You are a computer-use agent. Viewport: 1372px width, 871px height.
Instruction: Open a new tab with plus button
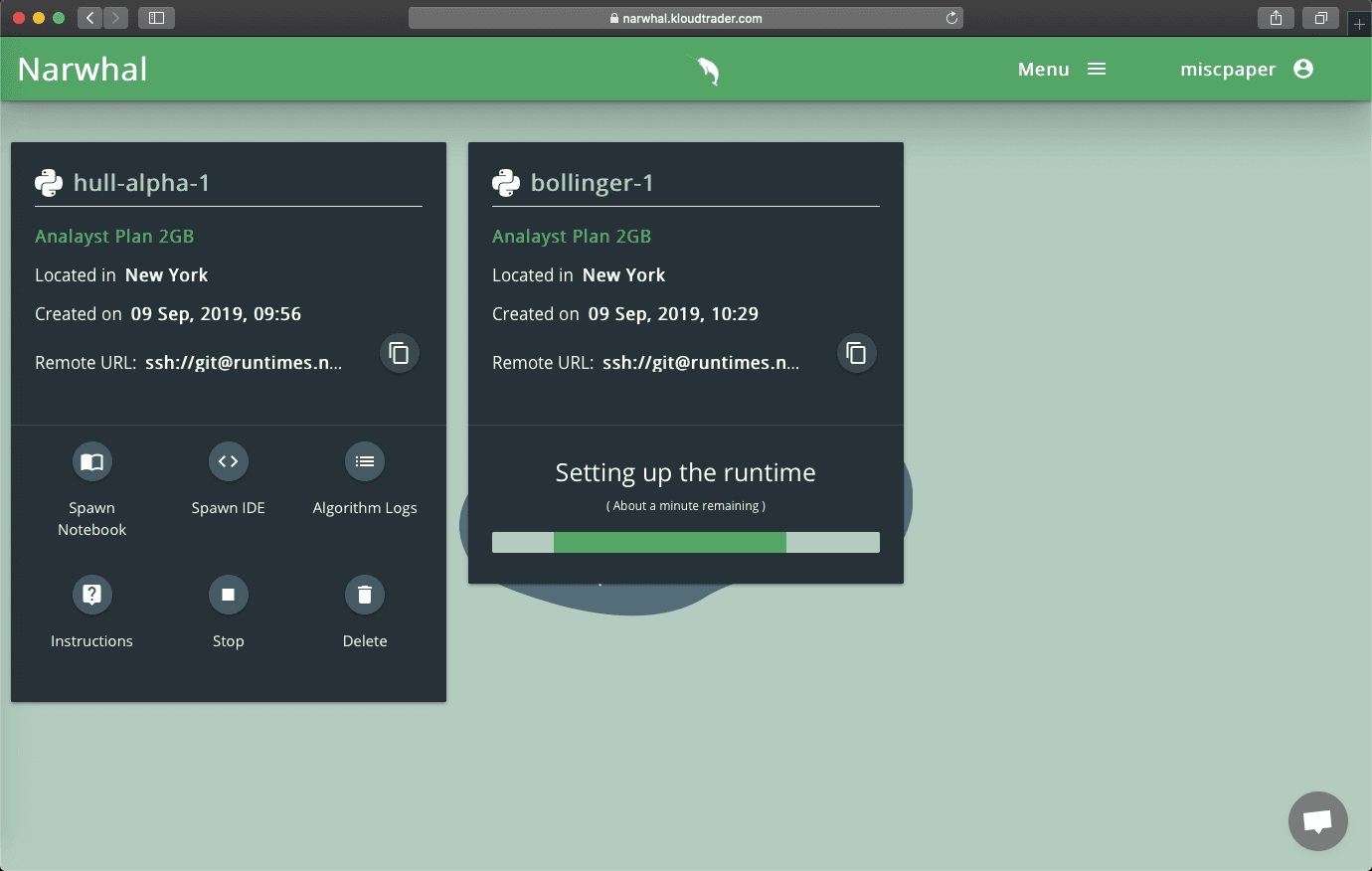pyautogui.click(x=1359, y=24)
